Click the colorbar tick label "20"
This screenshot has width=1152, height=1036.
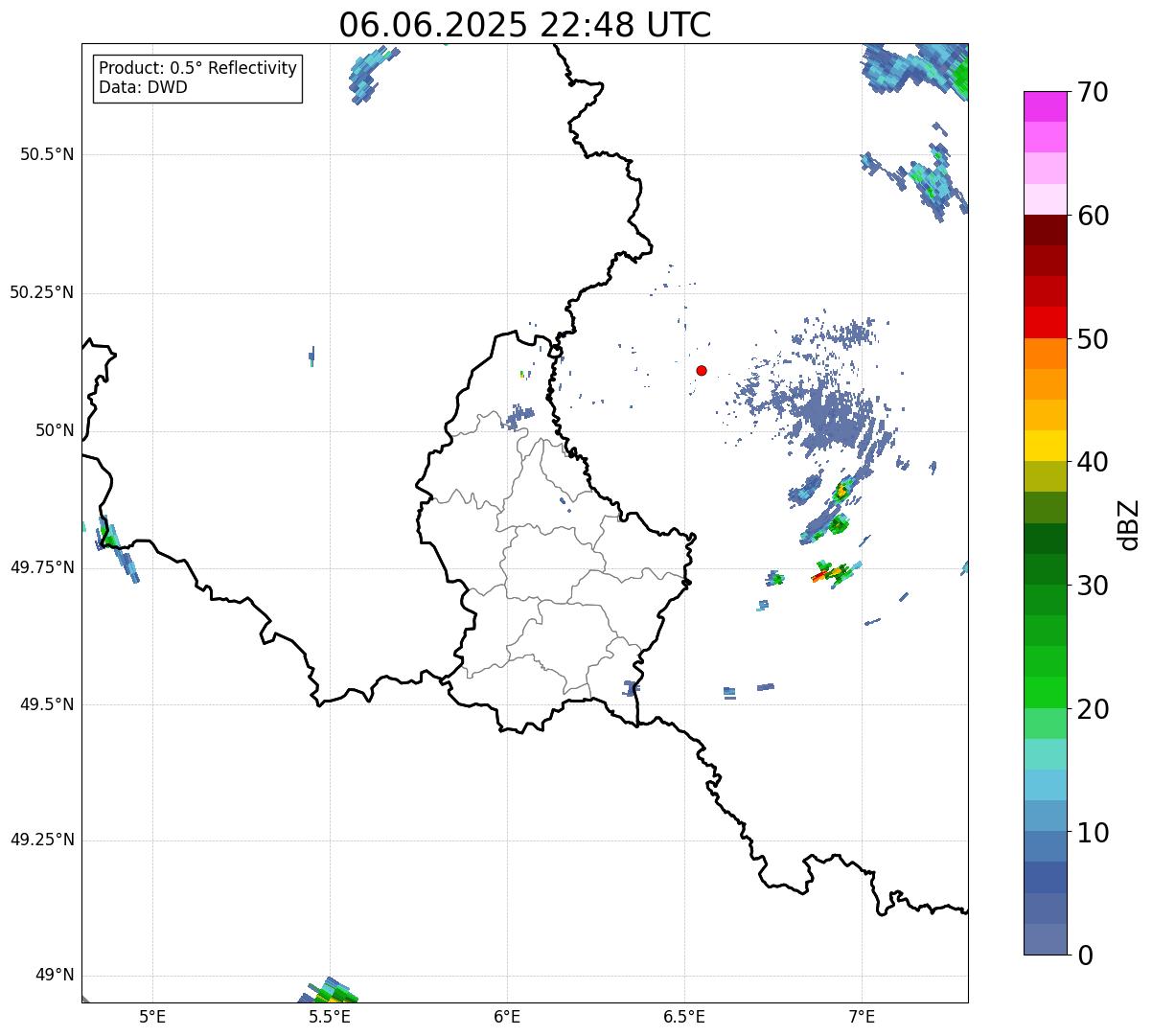pyautogui.click(x=1093, y=709)
